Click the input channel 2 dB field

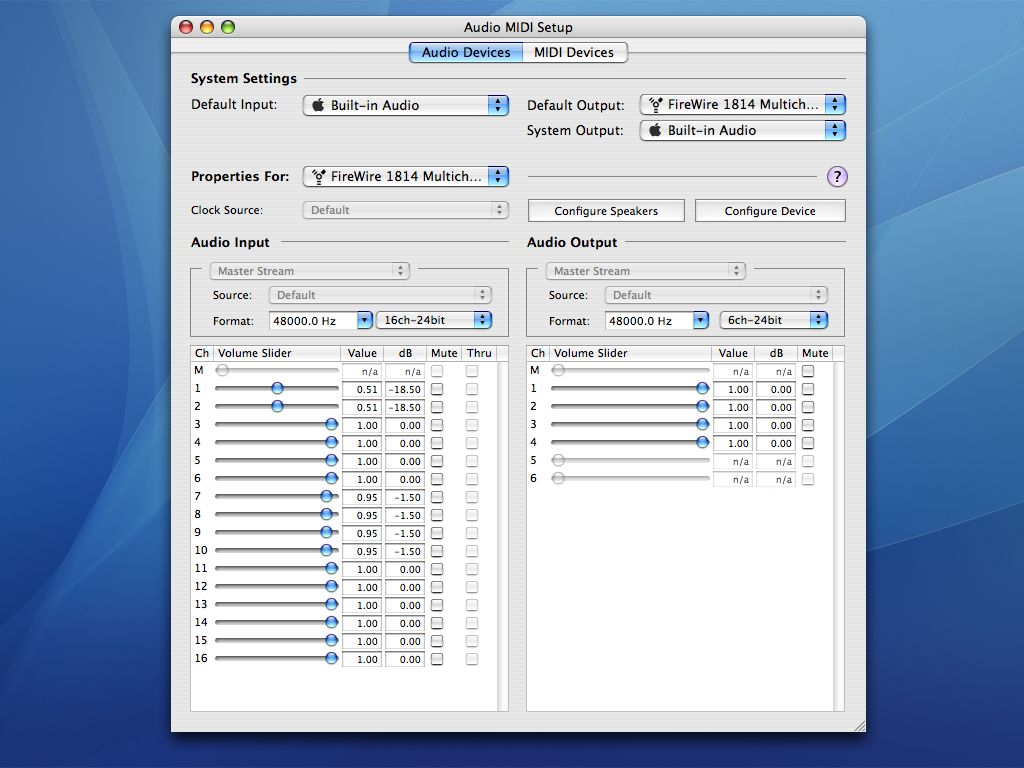click(405, 408)
